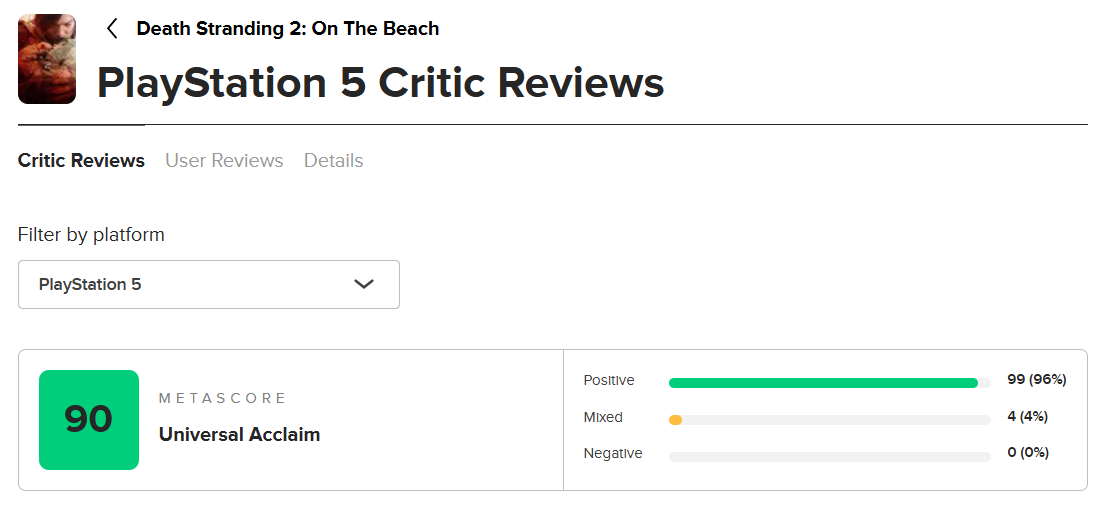The width and height of the screenshot is (1096, 508).
Task: Select the Critic Reviews tab
Action: pyautogui.click(x=81, y=161)
